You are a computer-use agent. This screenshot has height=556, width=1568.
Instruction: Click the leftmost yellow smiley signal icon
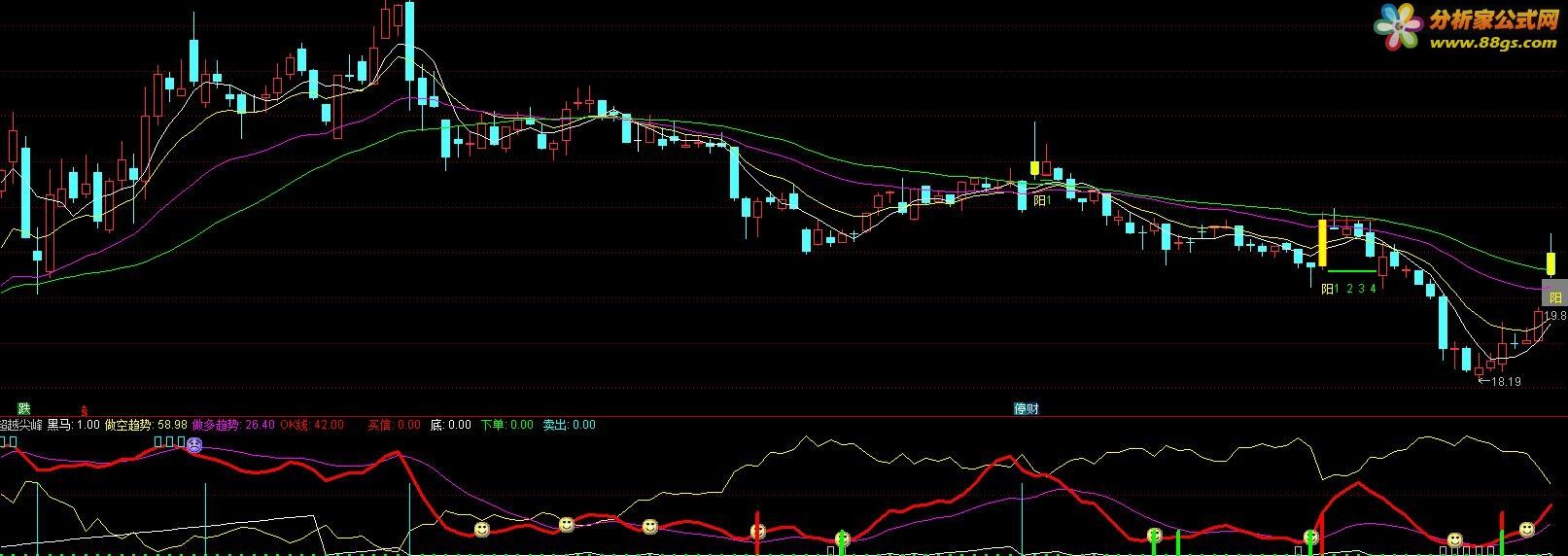coord(482,530)
